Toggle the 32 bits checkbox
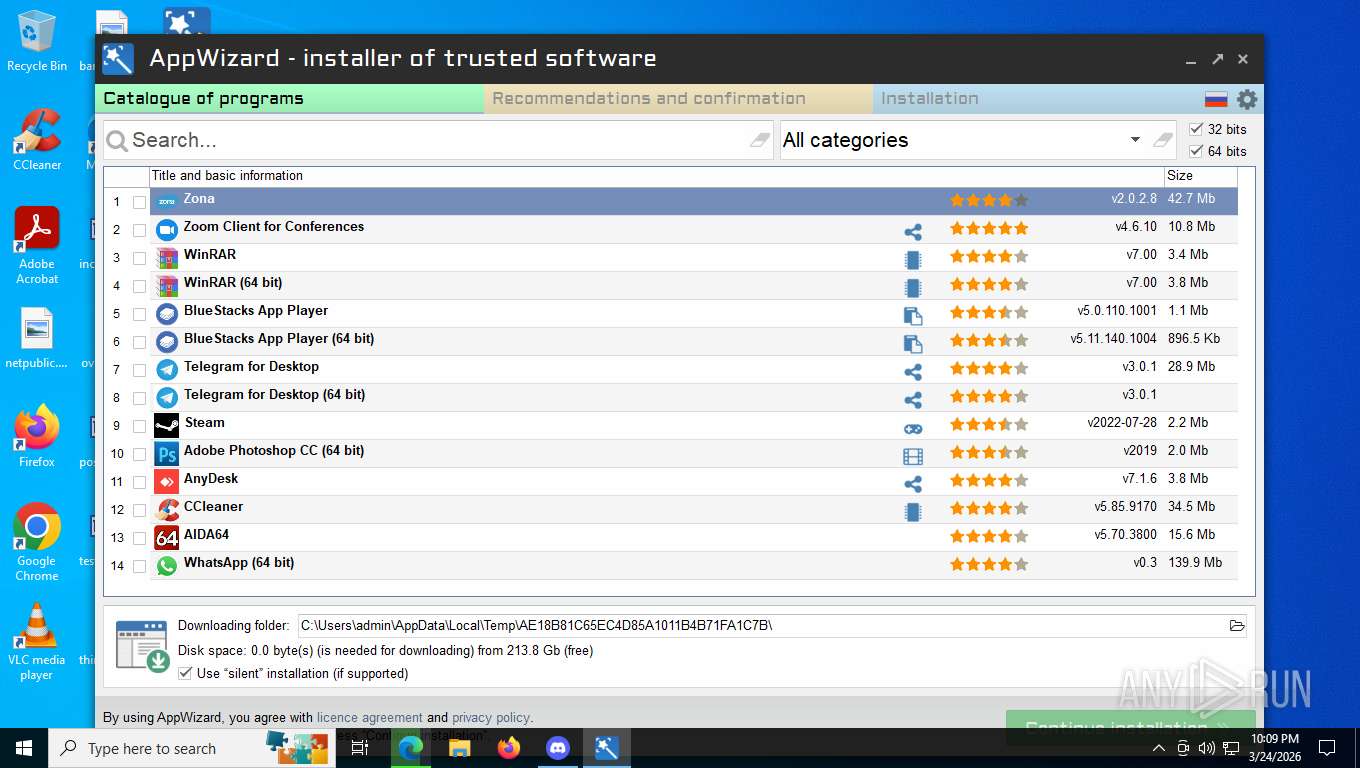The width and height of the screenshot is (1360, 768). click(1196, 129)
